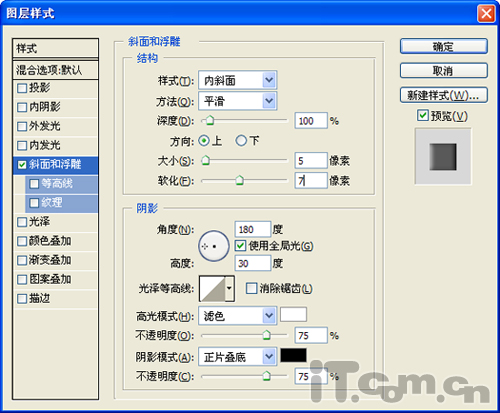This screenshot has height=413, width=500.
Task: Click the 深度 depth slider handle
Action: [210, 120]
